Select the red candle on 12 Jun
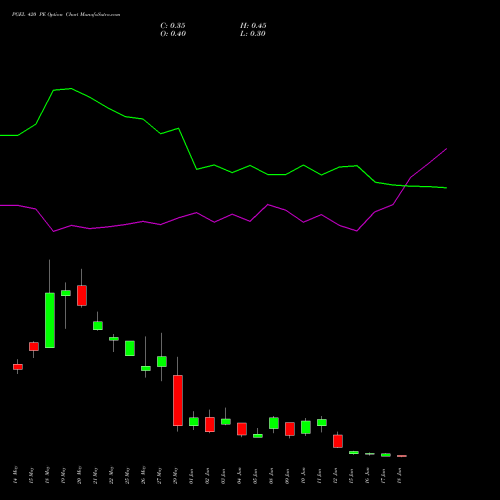500x500 pixels. coord(338,441)
